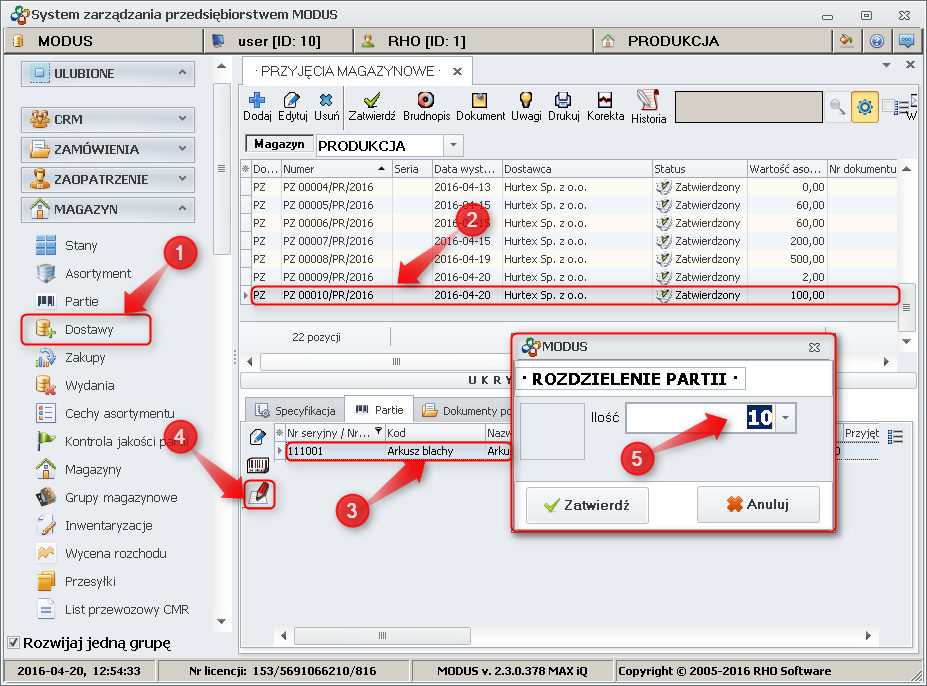The image size is (927, 686).
Task: Click the bottom horizontal scrollbar thumb
Action: (383, 636)
